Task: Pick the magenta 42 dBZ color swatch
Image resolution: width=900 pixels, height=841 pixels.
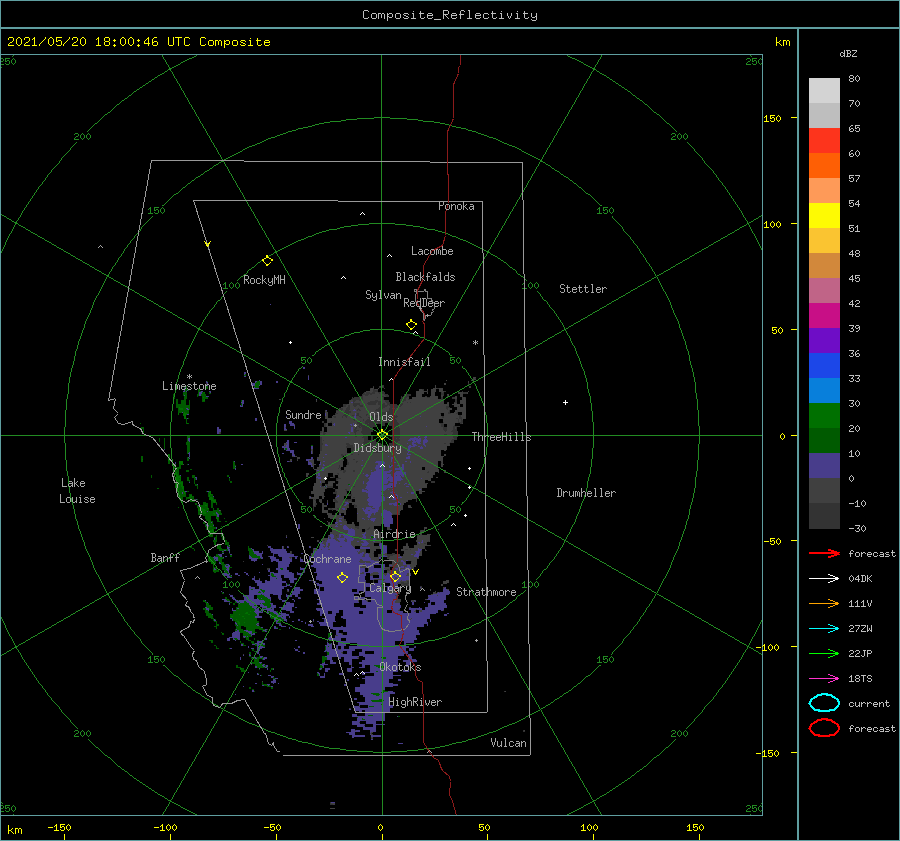Action: tap(824, 315)
